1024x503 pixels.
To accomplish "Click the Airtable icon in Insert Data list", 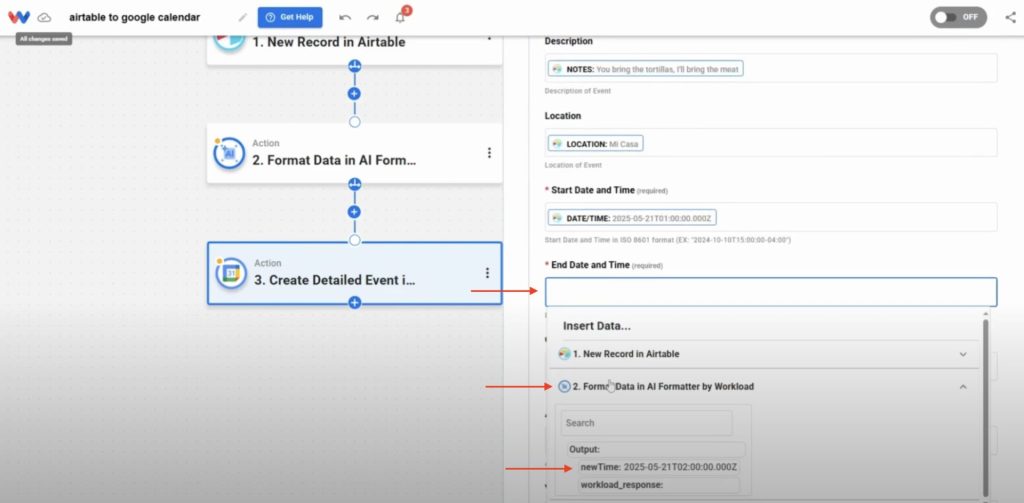I will pos(564,354).
